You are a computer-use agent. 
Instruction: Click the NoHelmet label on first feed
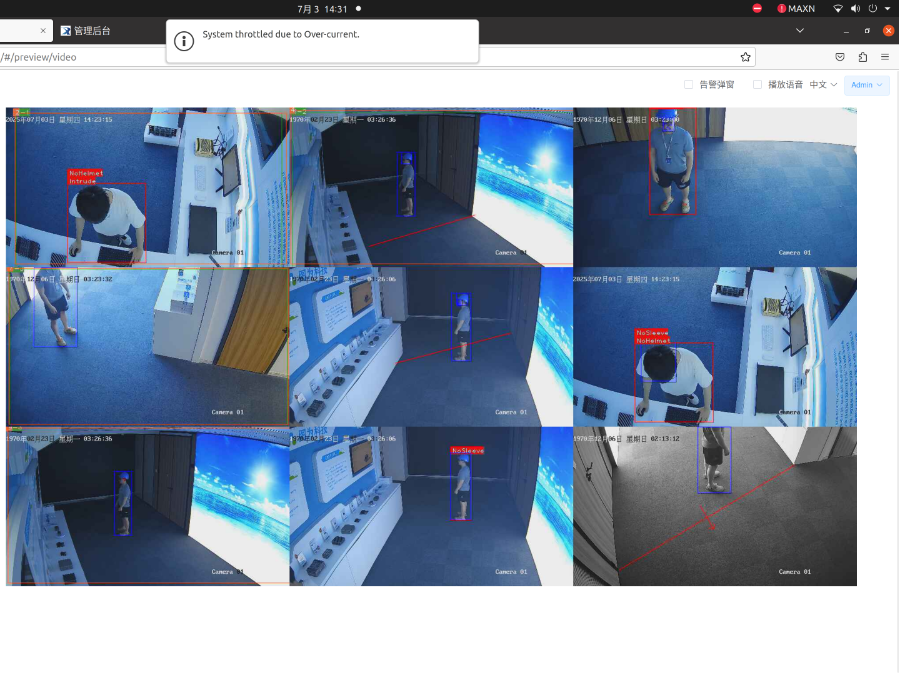pyautogui.click(x=85, y=173)
